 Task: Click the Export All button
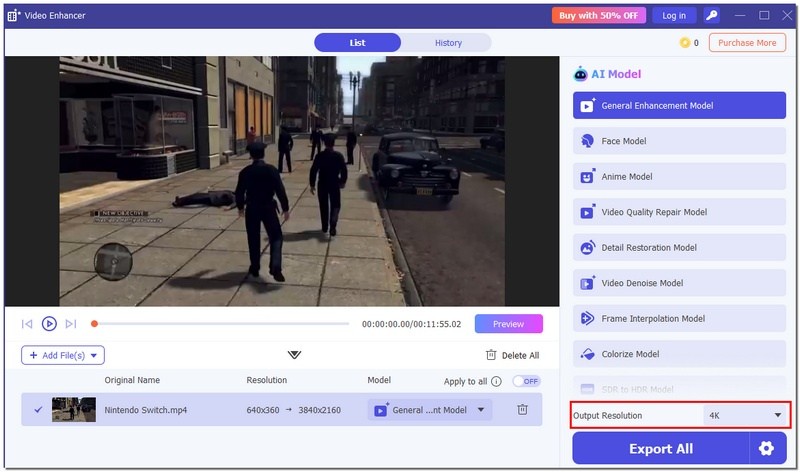click(x=661, y=449)
